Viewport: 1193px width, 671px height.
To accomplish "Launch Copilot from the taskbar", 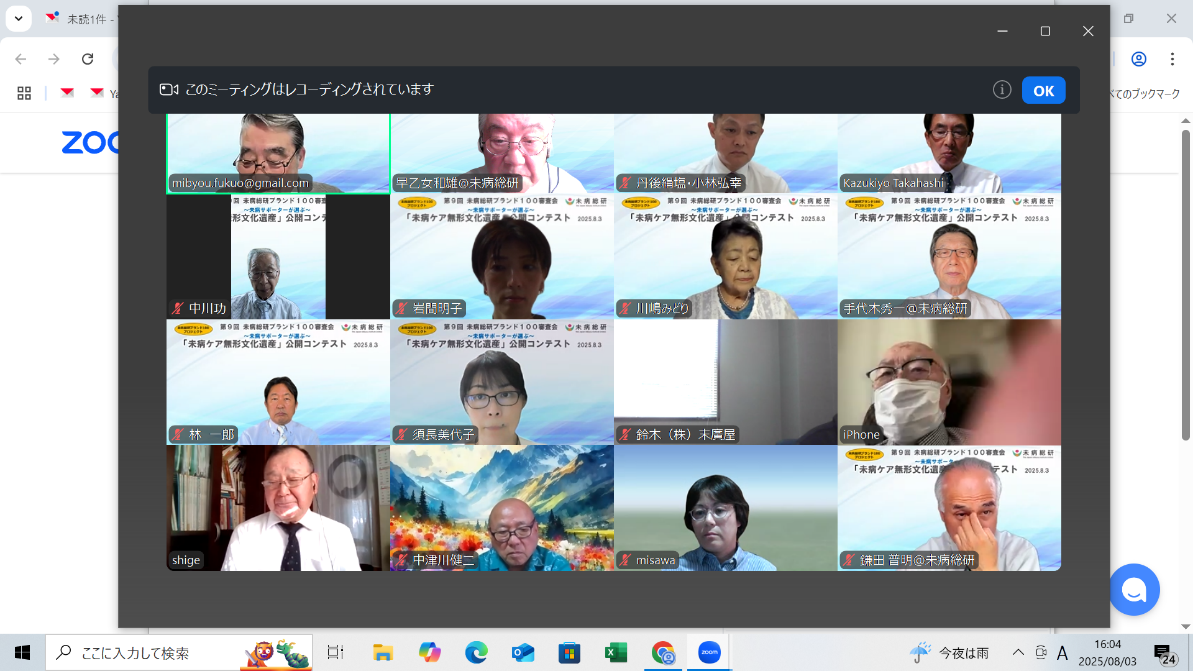I will [x=430, y=653].
